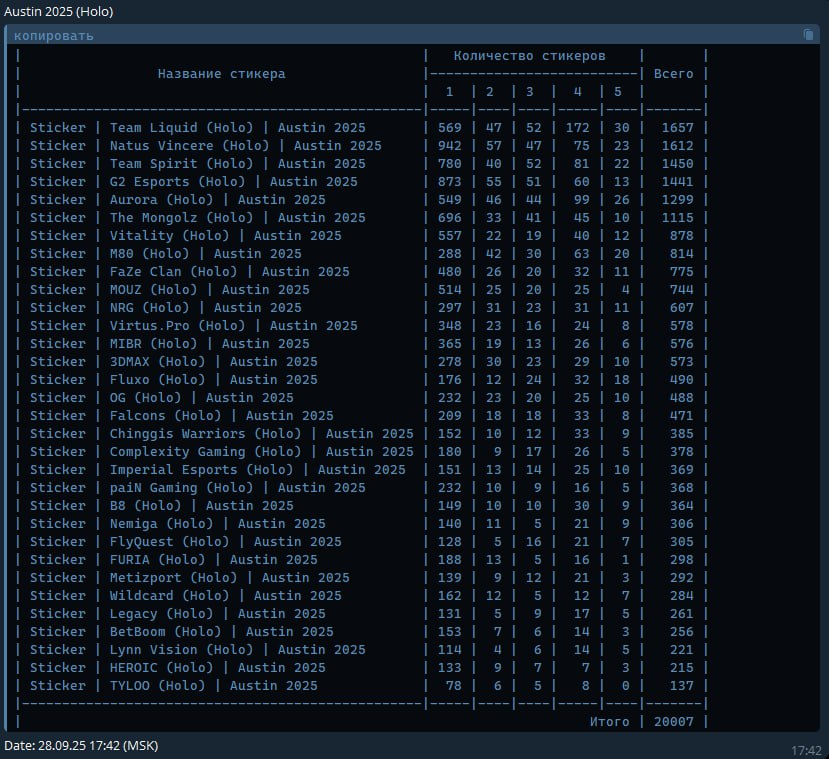The width and height of the screenshot is (829, 759).
Task: Select the B8 (Holo) row name
Action: (x=161, y=505)
